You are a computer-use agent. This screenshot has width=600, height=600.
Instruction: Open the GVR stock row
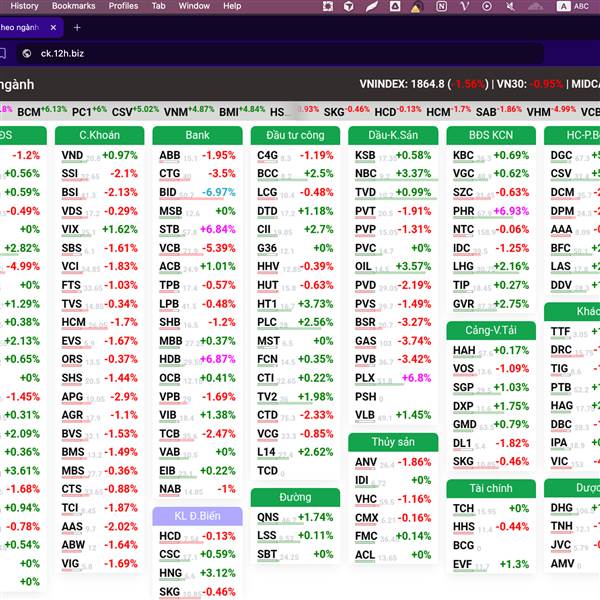(x=491, y=304)
